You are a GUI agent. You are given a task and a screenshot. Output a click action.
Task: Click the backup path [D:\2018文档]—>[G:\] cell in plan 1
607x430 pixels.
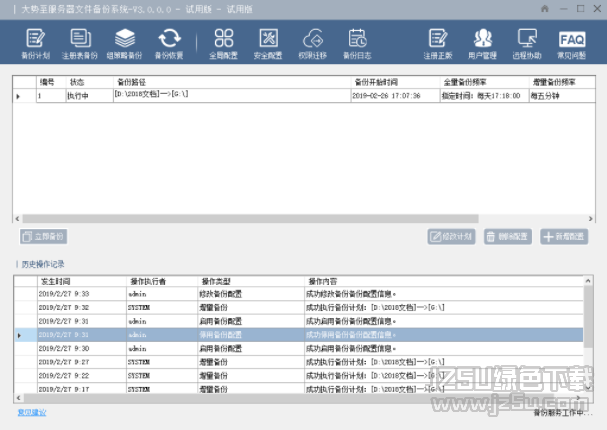(232, 96)
